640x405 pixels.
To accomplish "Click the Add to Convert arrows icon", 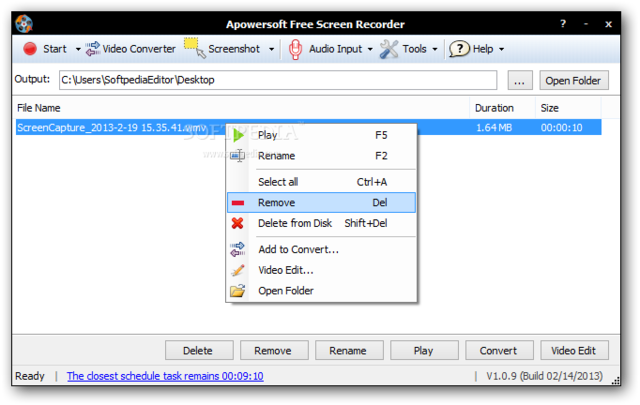I will click(238, 249).
